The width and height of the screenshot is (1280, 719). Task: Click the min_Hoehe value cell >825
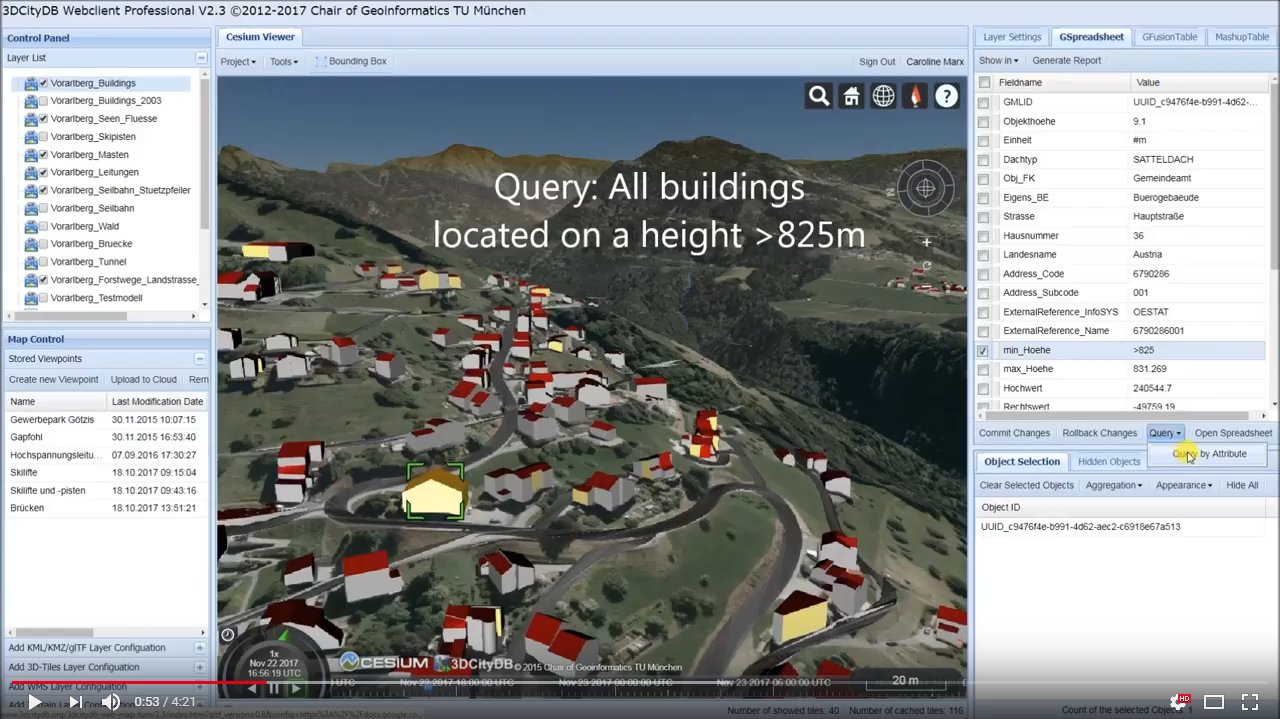pyautogui.click(x=1198, y=351)
